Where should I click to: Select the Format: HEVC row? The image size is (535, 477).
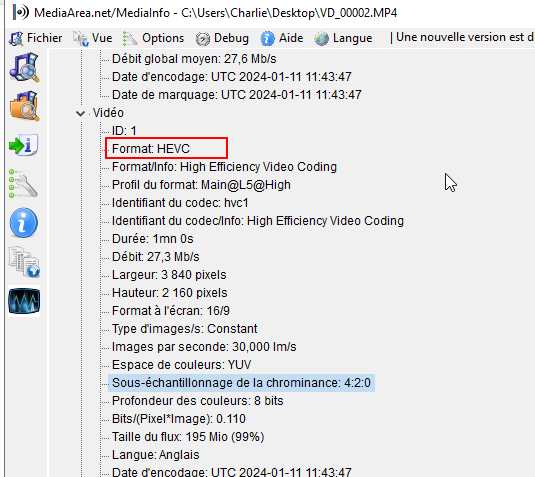[151, 149]
